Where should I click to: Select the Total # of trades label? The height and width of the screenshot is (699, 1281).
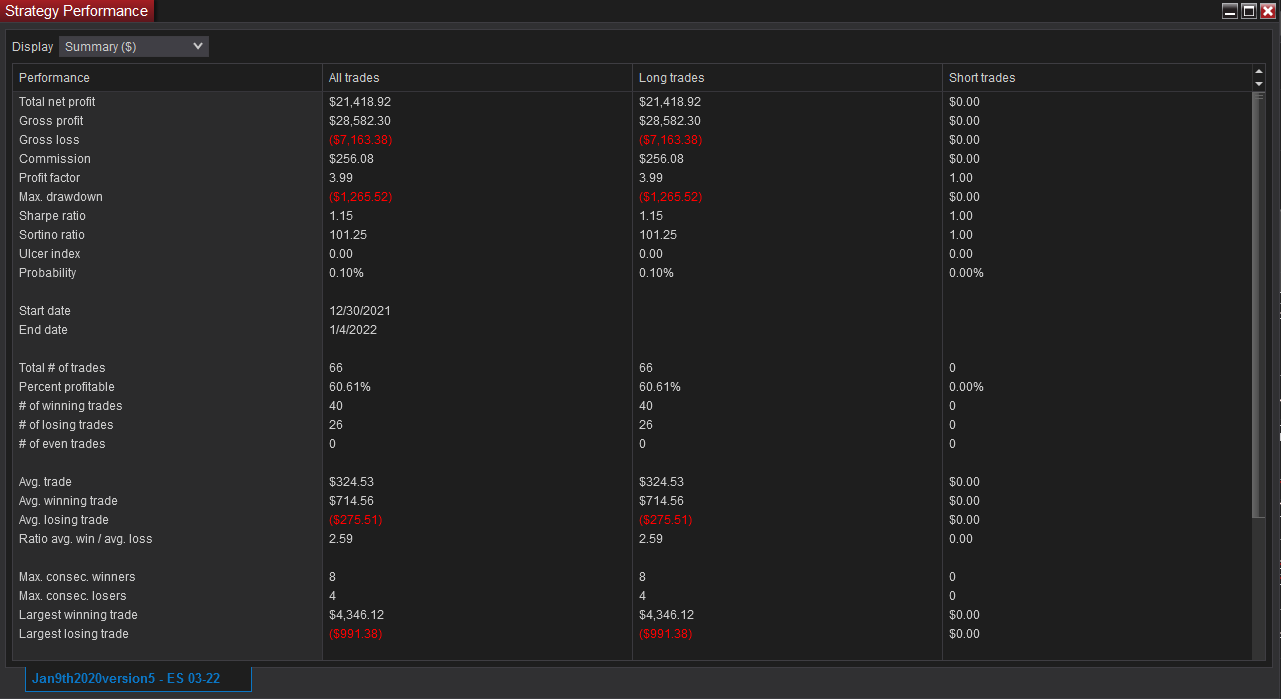tap(62, 368)
